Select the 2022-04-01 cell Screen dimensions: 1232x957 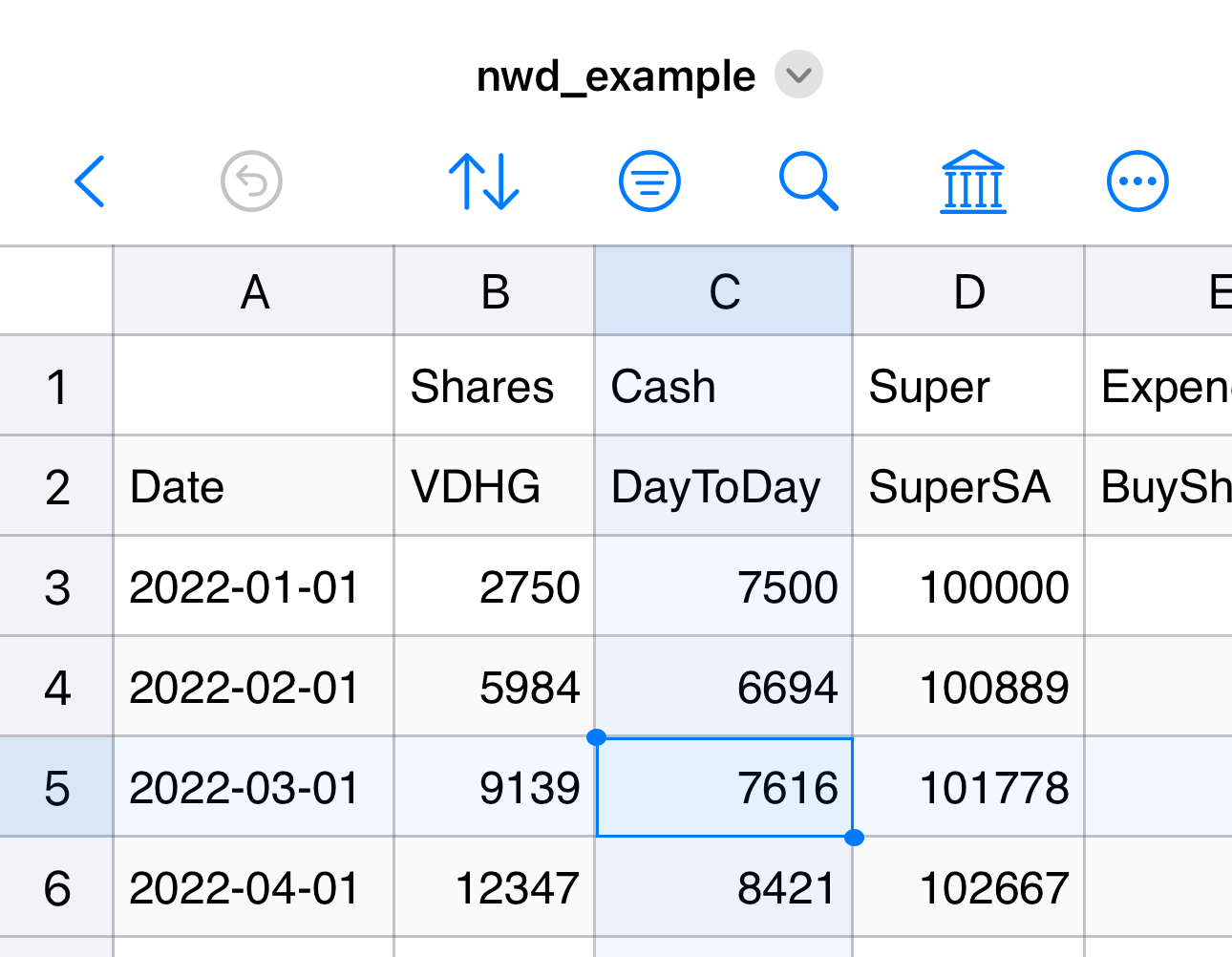[x=254, y=887]
